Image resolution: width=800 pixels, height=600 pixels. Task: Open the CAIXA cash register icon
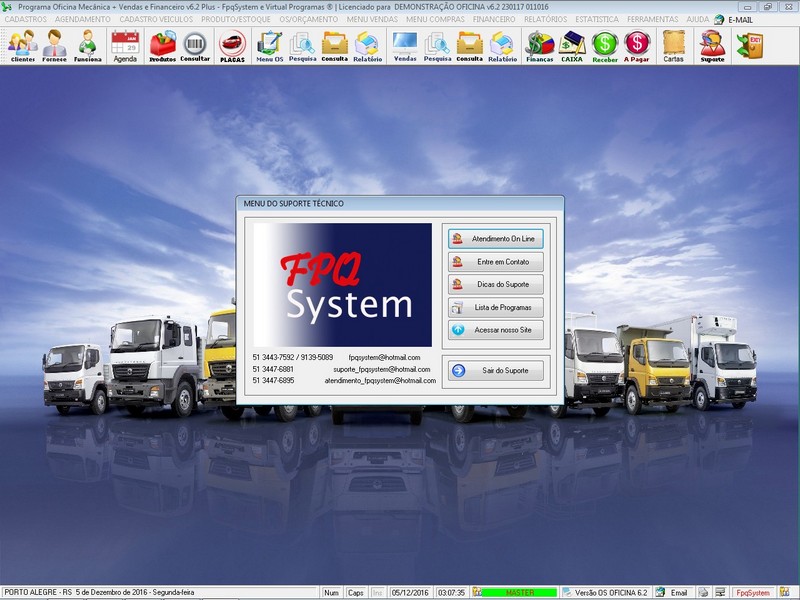coord(572,46)
